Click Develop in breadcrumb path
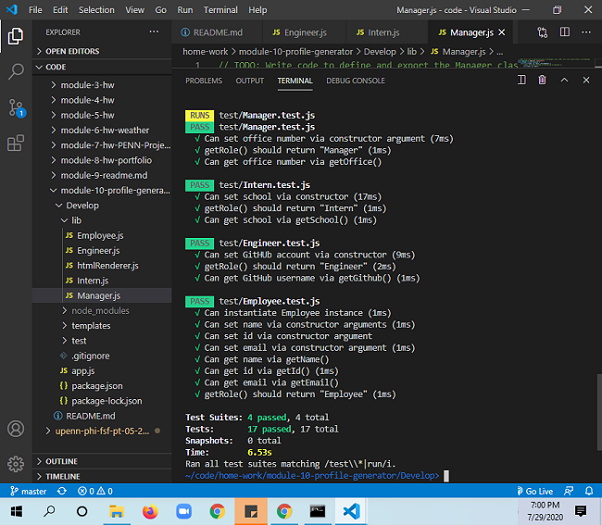602x525 pixels. [x=380, y=51]
